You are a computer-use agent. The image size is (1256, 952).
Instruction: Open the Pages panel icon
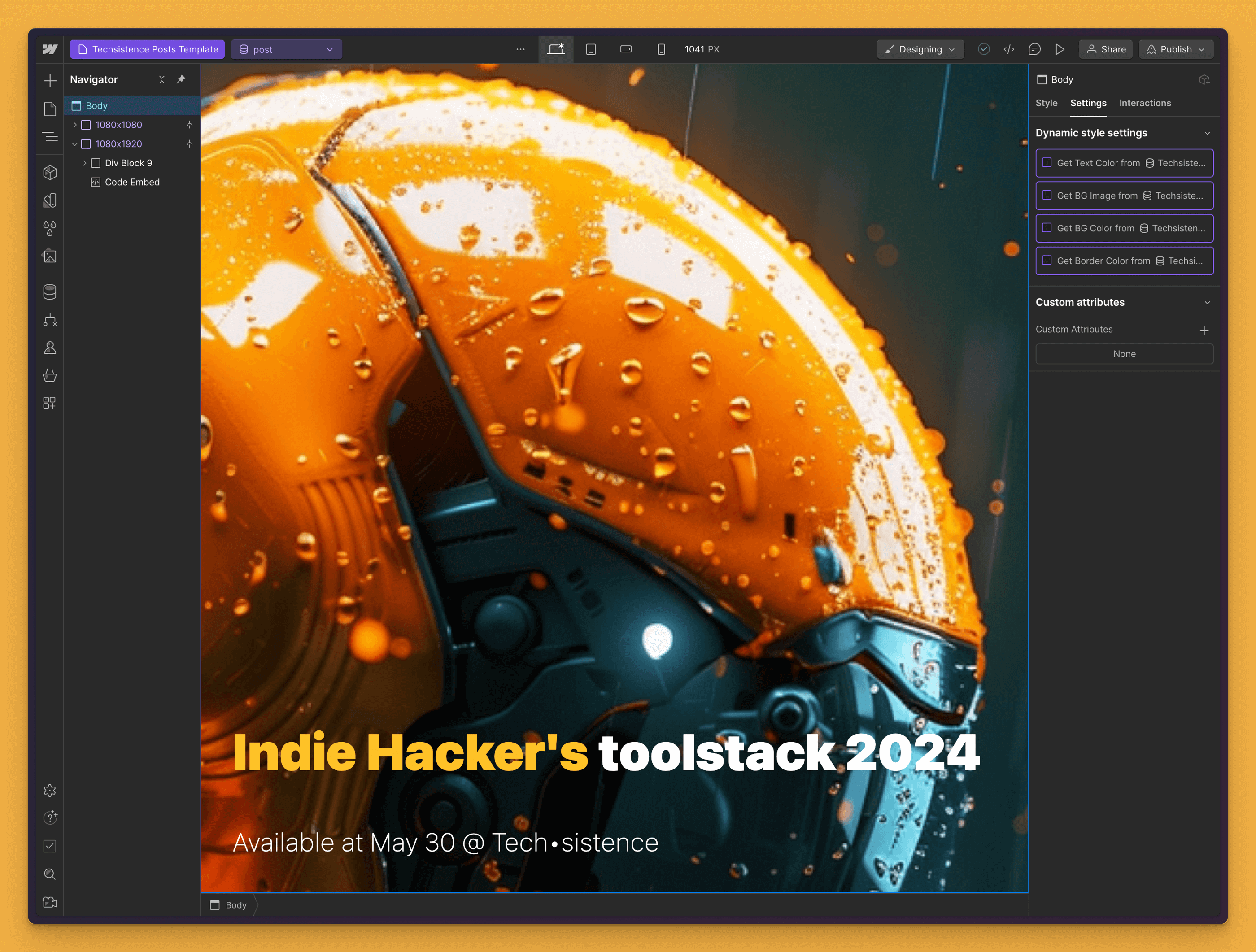tap(50, 109)
